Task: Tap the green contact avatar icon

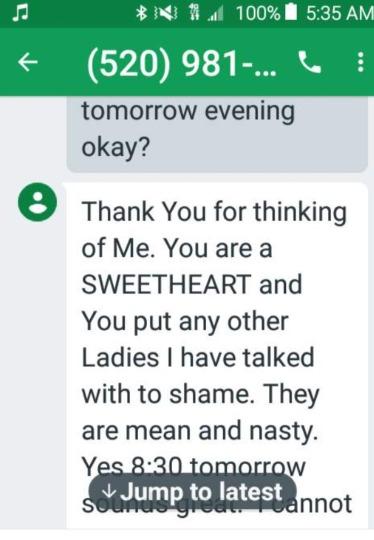Action: coord(37,202)
